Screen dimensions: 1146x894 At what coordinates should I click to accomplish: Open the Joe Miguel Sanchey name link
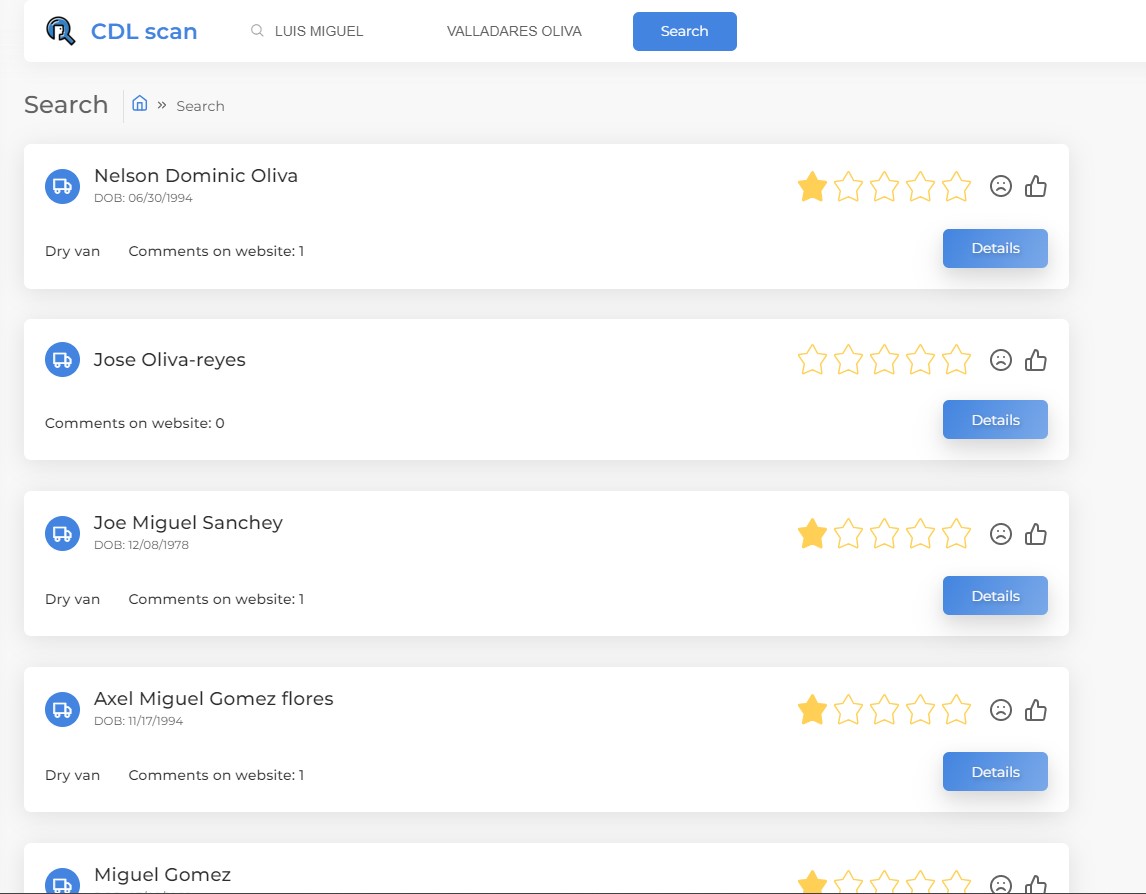(x=188, y=523)
